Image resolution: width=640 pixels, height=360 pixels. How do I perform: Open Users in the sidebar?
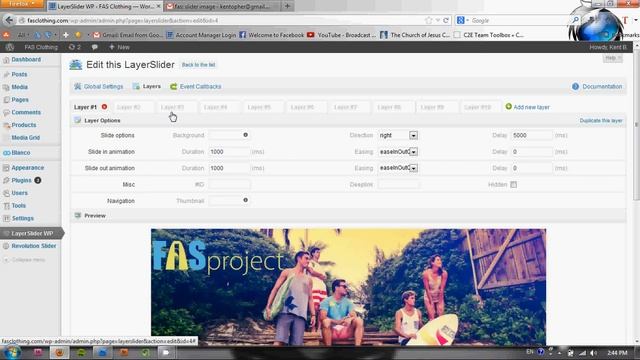[20, 193]
